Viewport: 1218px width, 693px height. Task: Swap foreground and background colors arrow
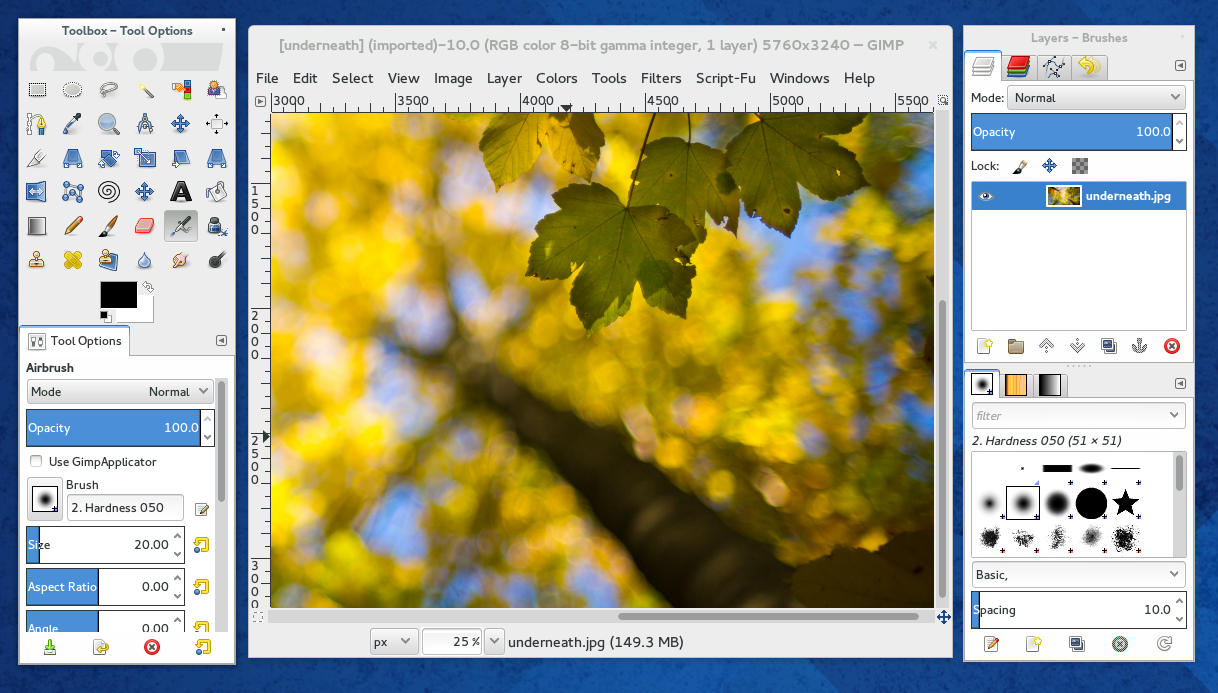[148, 288]
